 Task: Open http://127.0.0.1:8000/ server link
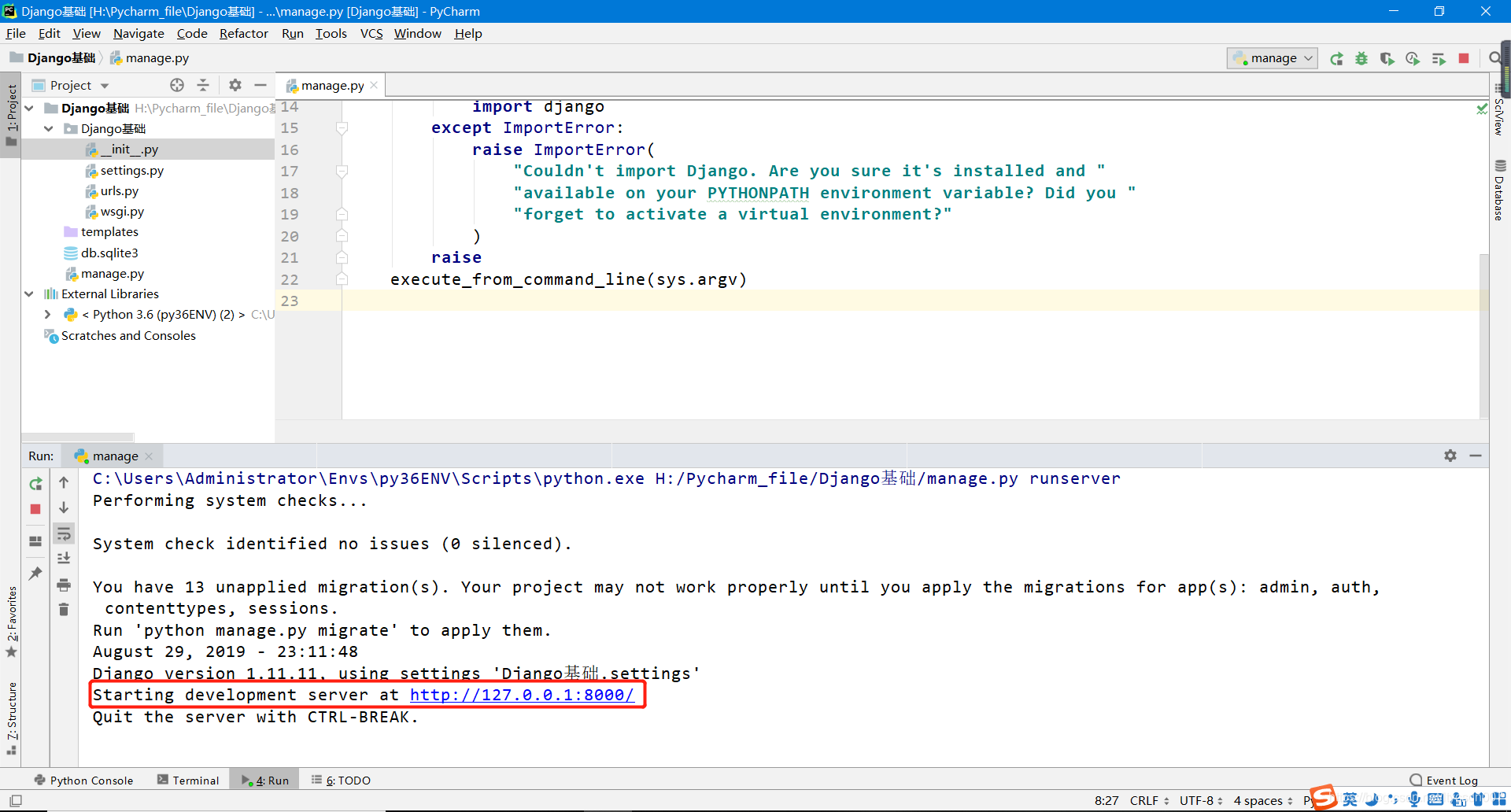pos(522,695)
